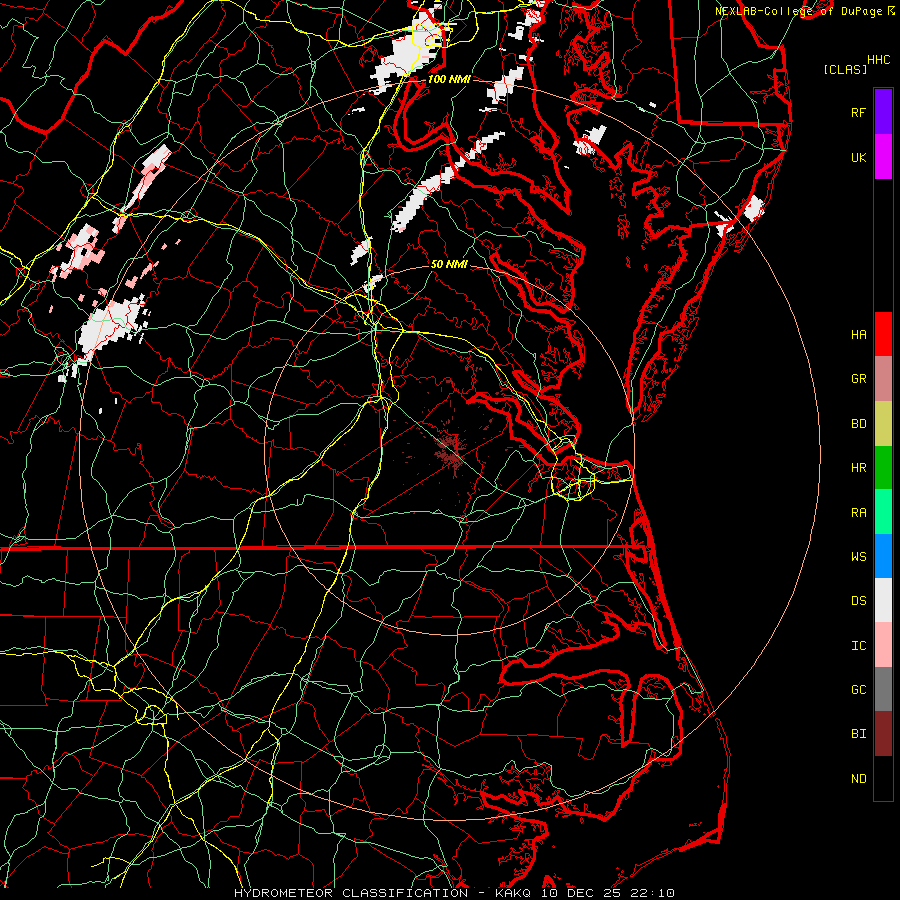900x900 pixels.
Task: Click the brown biological scatter at radar center
Action: [451, 451]
